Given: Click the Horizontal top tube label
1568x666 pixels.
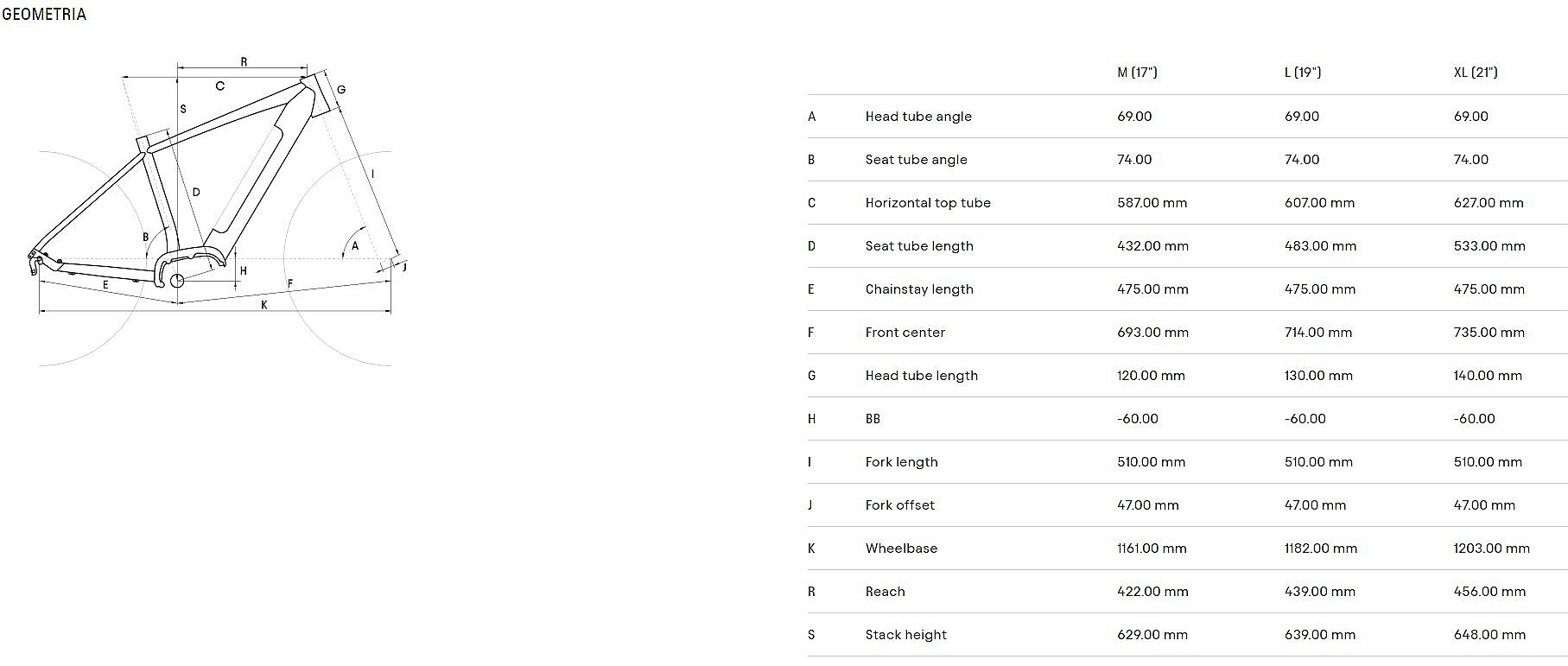Looking at the screenshot, I should pyautogui.click(x=928, y=203).
